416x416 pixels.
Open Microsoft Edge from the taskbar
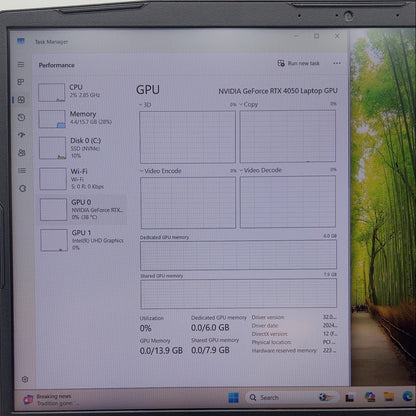[x=408, y=396]
